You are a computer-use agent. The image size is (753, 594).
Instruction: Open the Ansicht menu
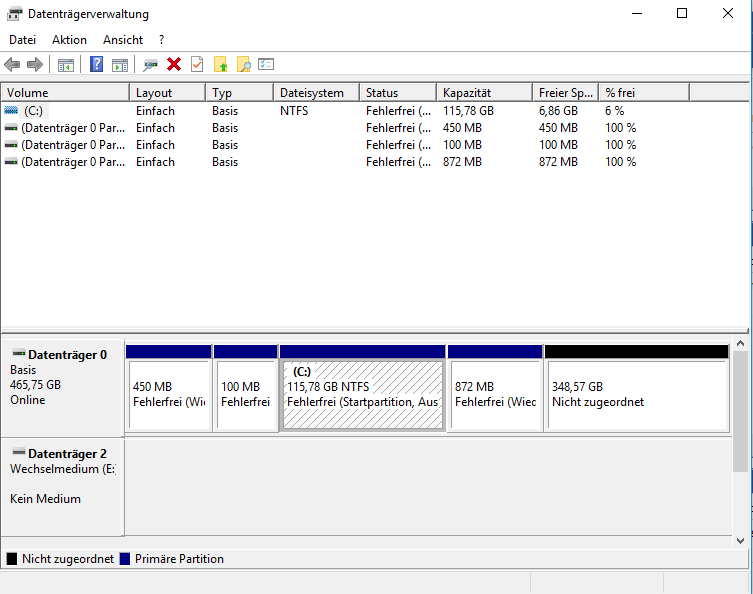coord(123,40)
